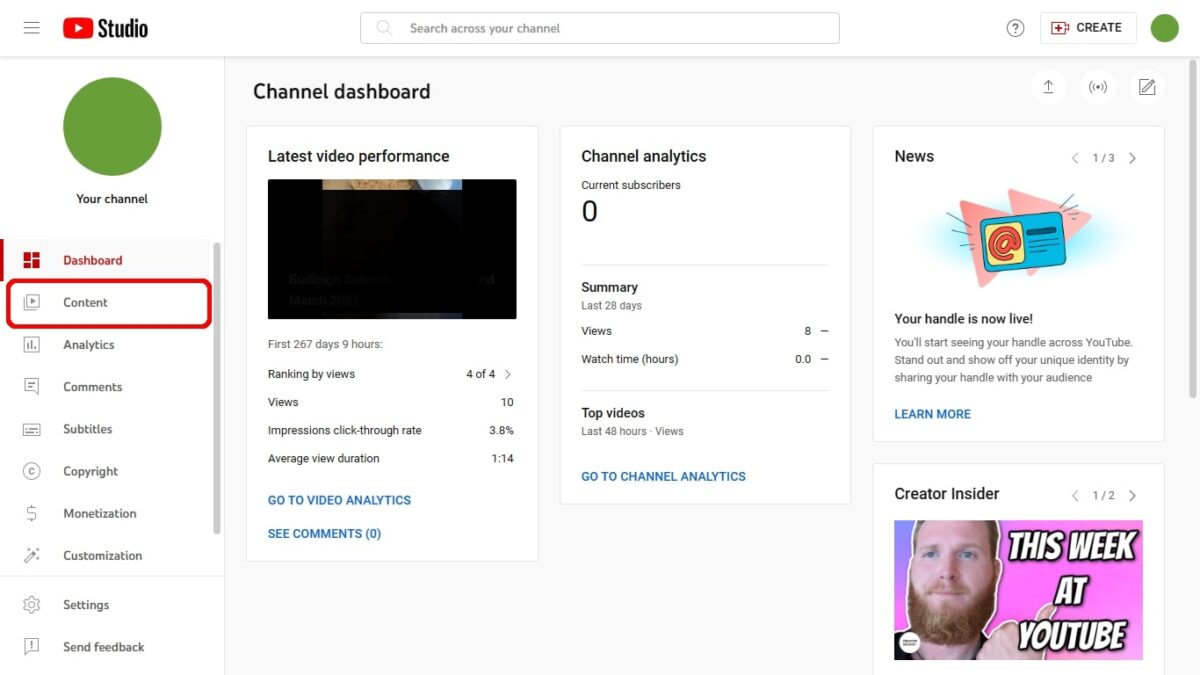Click GO TO VIDEO ANALYTICS
The image size is (1200, 675).
[x=339, y=500]
